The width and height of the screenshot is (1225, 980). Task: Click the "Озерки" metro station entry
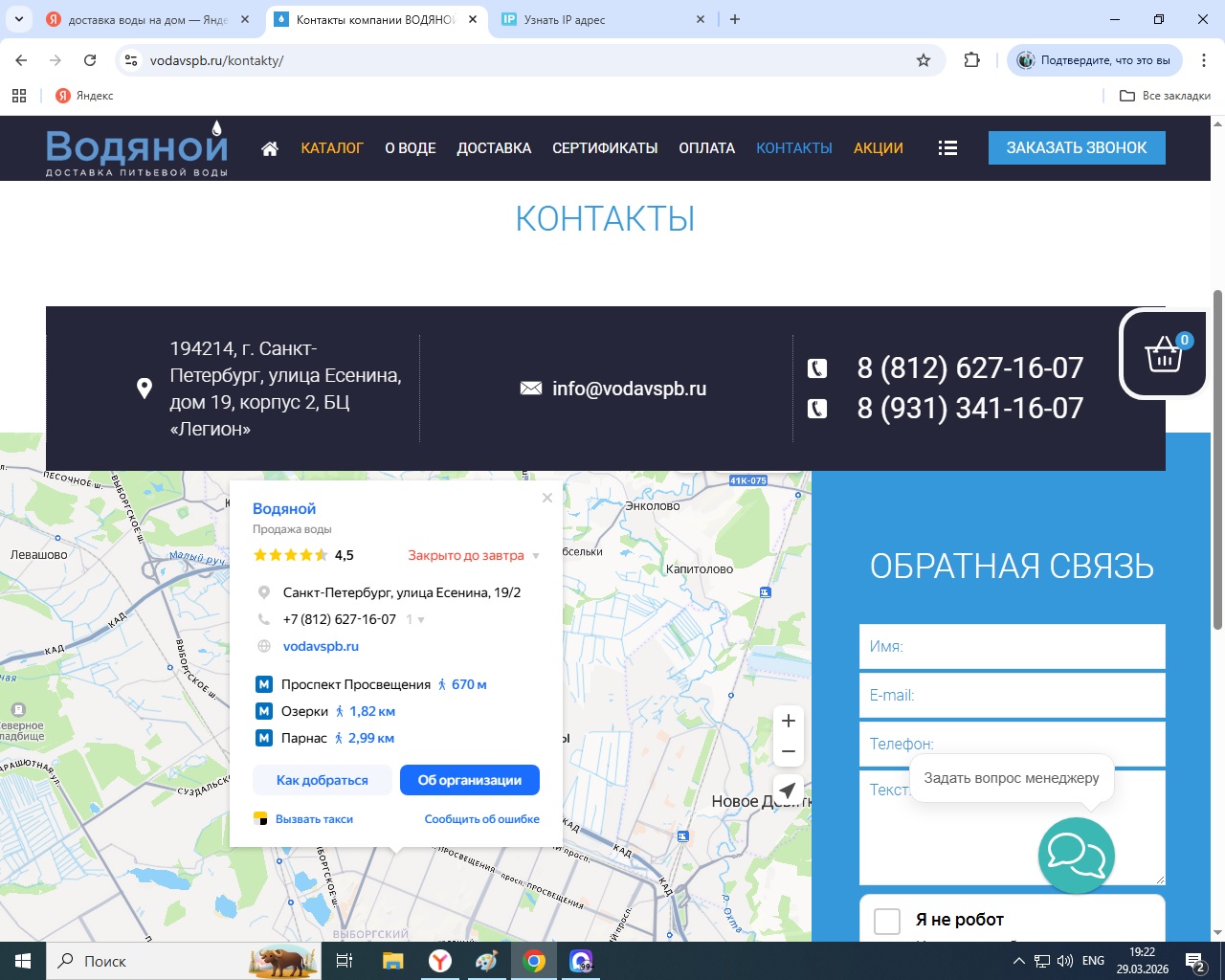pyautogui.click(x=304, y=711)
